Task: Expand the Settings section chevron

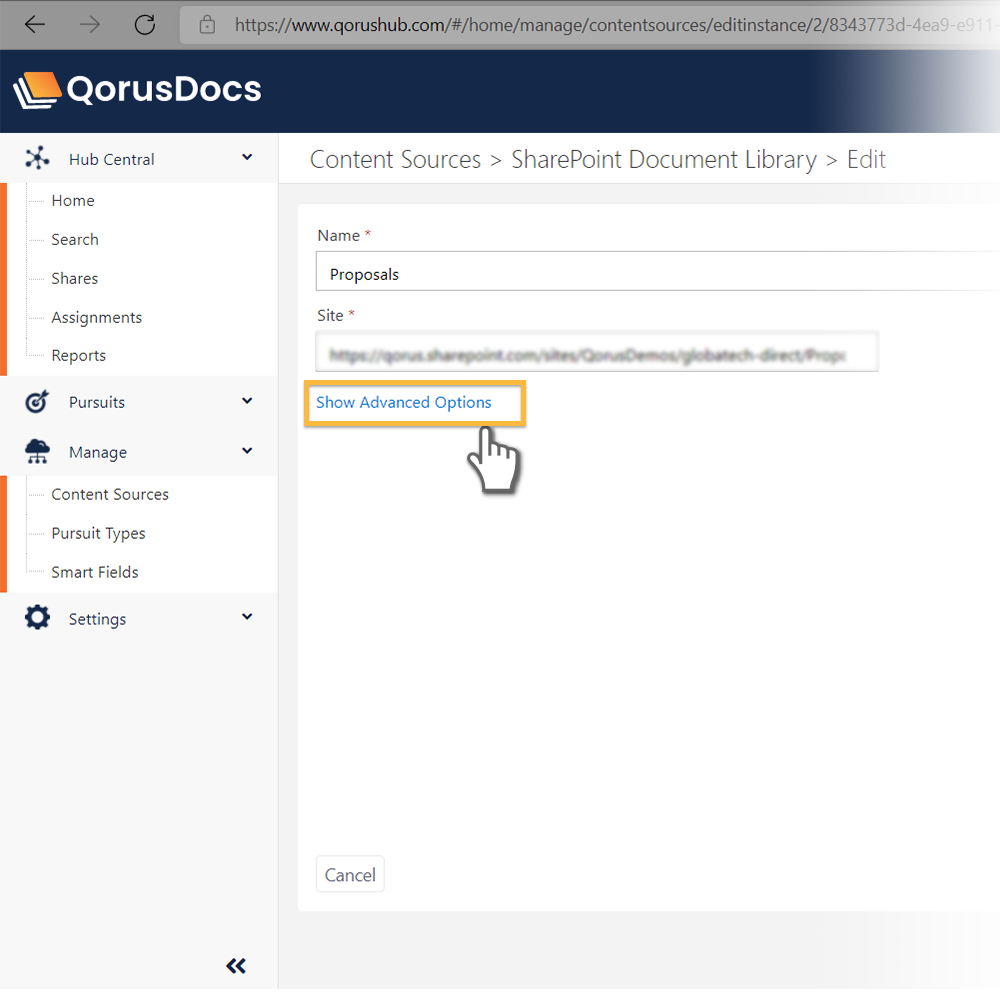Action: point(247,618)
